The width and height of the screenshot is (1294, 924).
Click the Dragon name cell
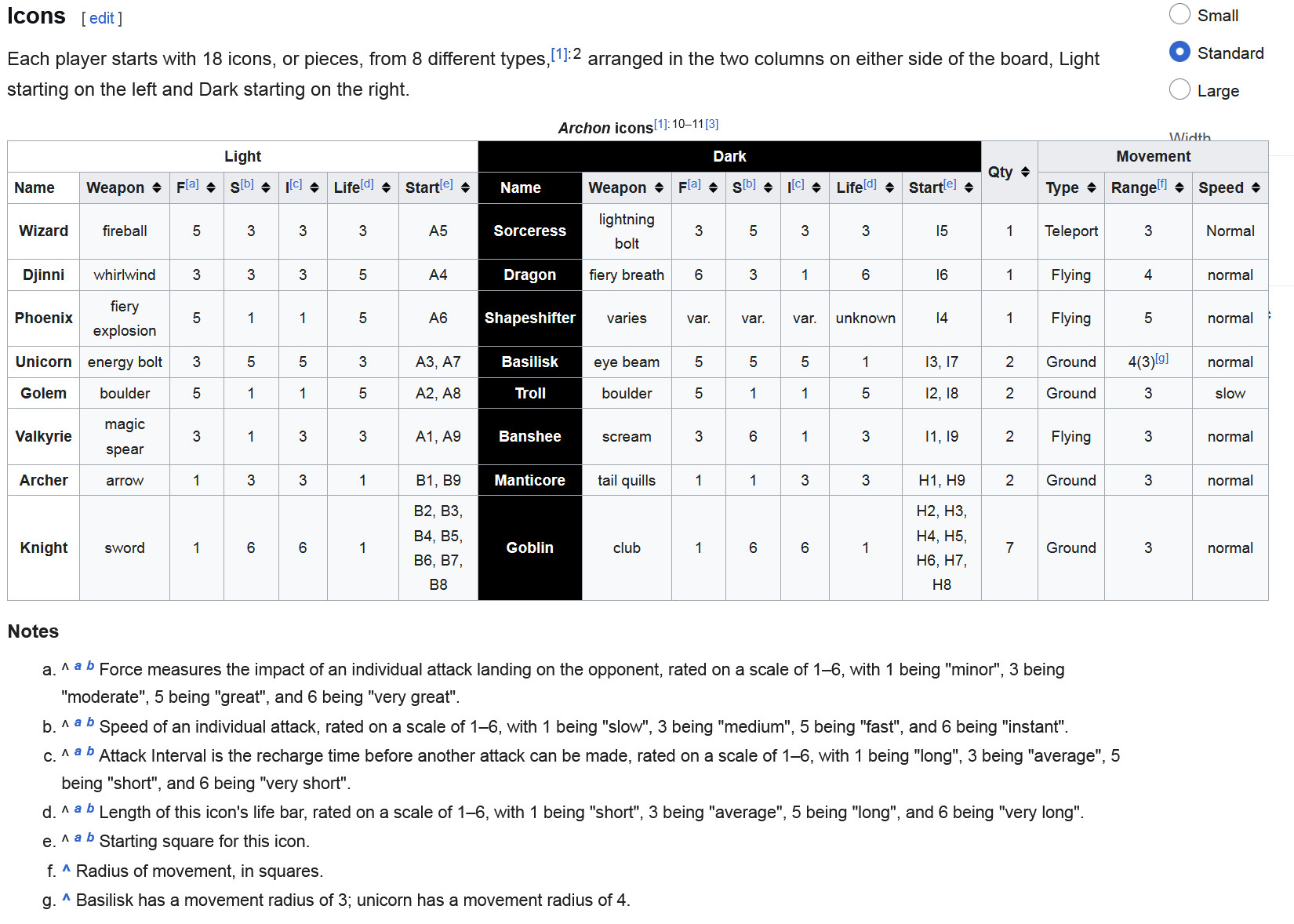click(529, 275)
